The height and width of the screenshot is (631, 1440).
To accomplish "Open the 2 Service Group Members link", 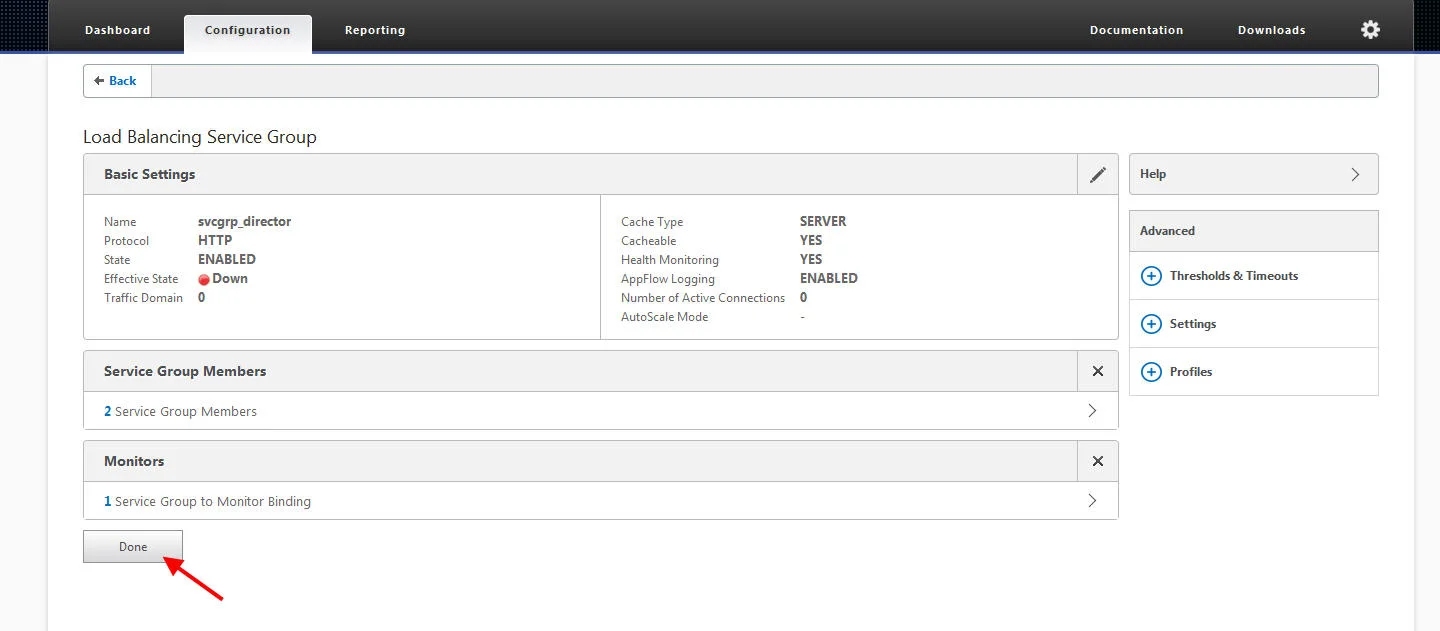I will pos(180,411).
